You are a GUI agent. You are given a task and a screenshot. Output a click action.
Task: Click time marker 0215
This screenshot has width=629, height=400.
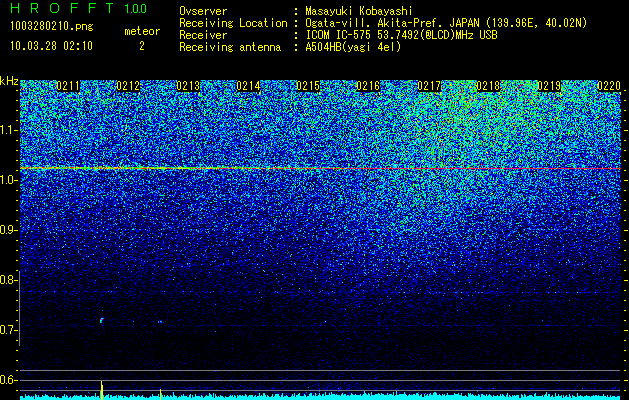(x=308, y=86)
